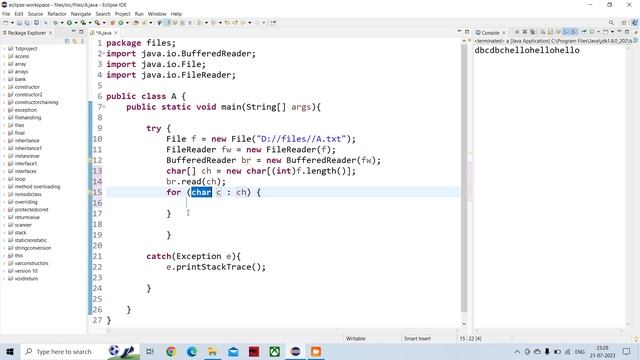Open the Console view menu dropdown
This screenshot has width=640, height=360.
pyautogui.click(x=612, y=32)
